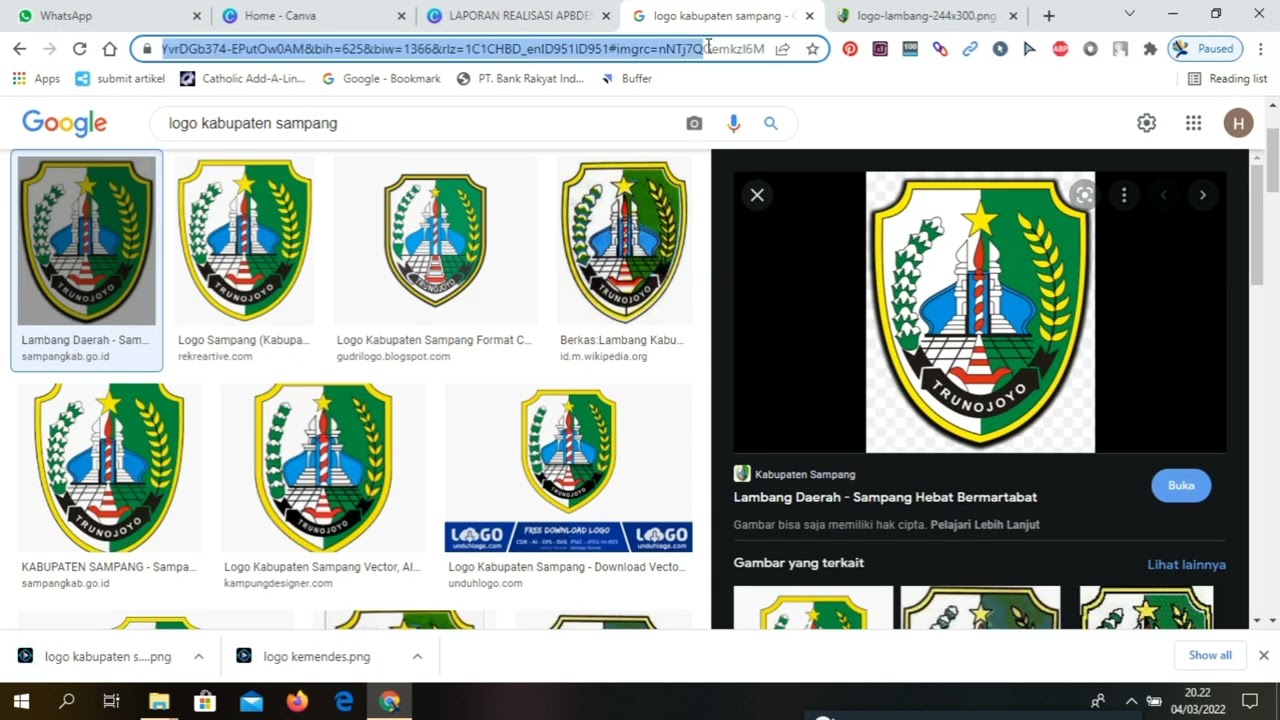Bookmark this page with the star icon
Screen dimensions: 1280x720
[x=812, y=48]
